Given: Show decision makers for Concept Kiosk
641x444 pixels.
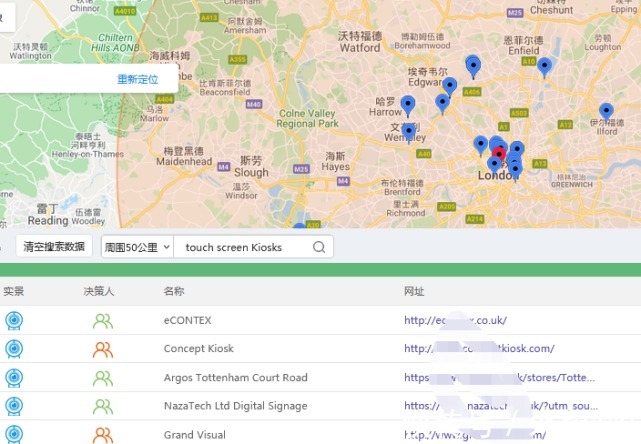Looking at the screenshot, I should (103, 350).
